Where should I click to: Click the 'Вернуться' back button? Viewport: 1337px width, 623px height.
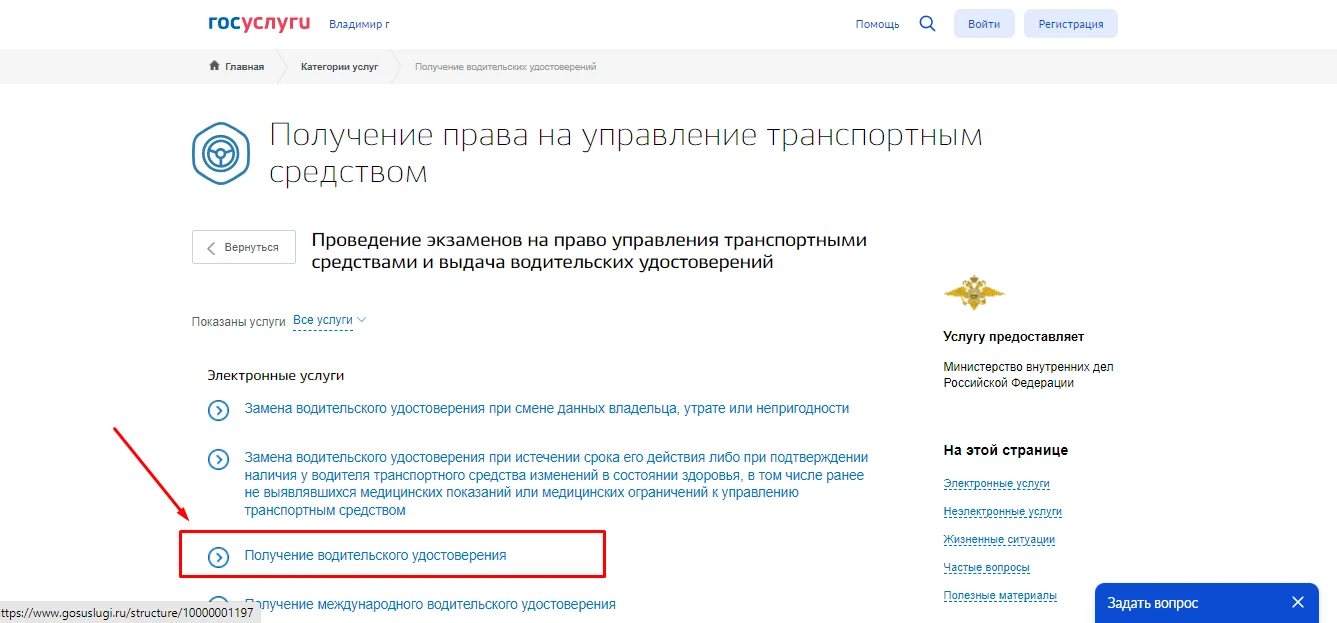244,247
